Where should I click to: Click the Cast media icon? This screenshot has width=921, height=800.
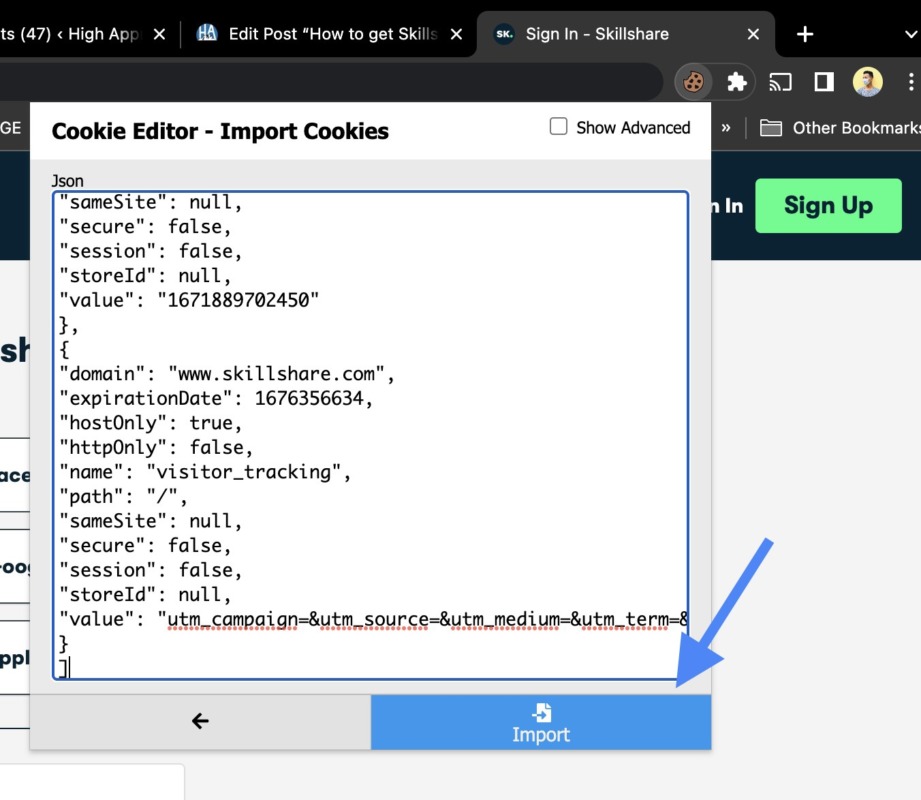pos(780,82)
